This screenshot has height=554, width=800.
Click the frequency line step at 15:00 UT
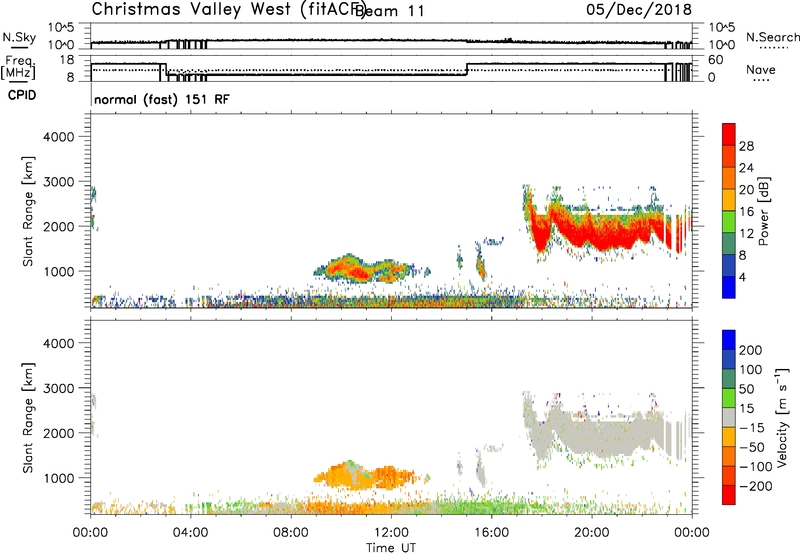point(467,69)
